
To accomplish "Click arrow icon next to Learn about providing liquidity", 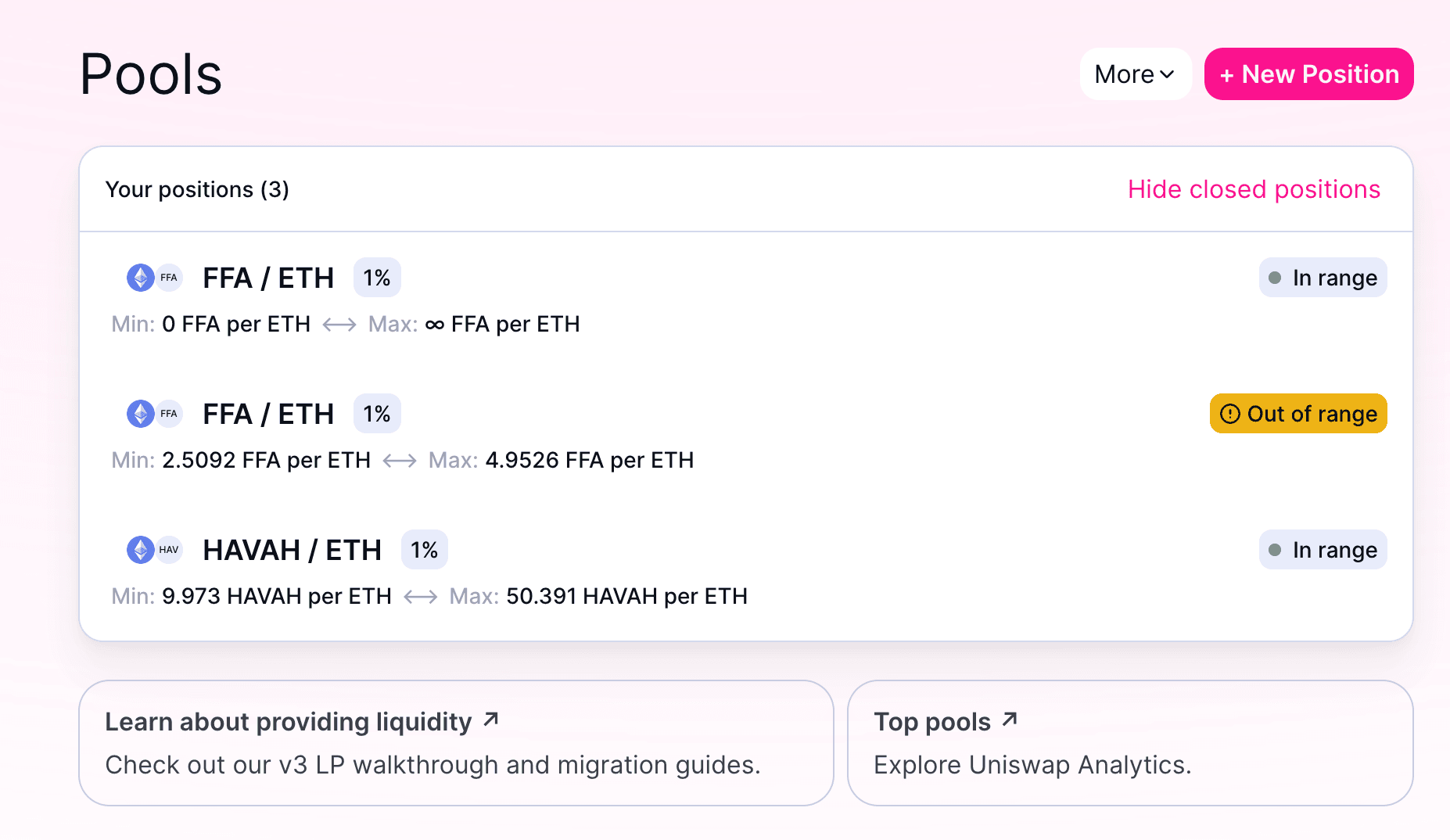I will pos(491,719).
